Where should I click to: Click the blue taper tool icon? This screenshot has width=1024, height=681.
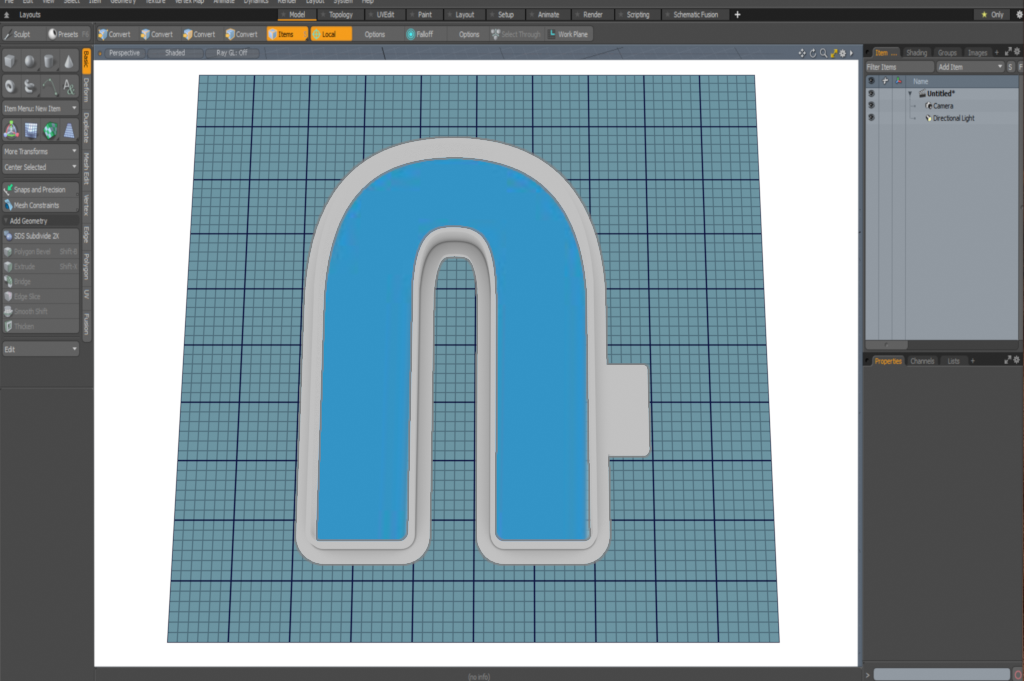click(x=69, y=130)
